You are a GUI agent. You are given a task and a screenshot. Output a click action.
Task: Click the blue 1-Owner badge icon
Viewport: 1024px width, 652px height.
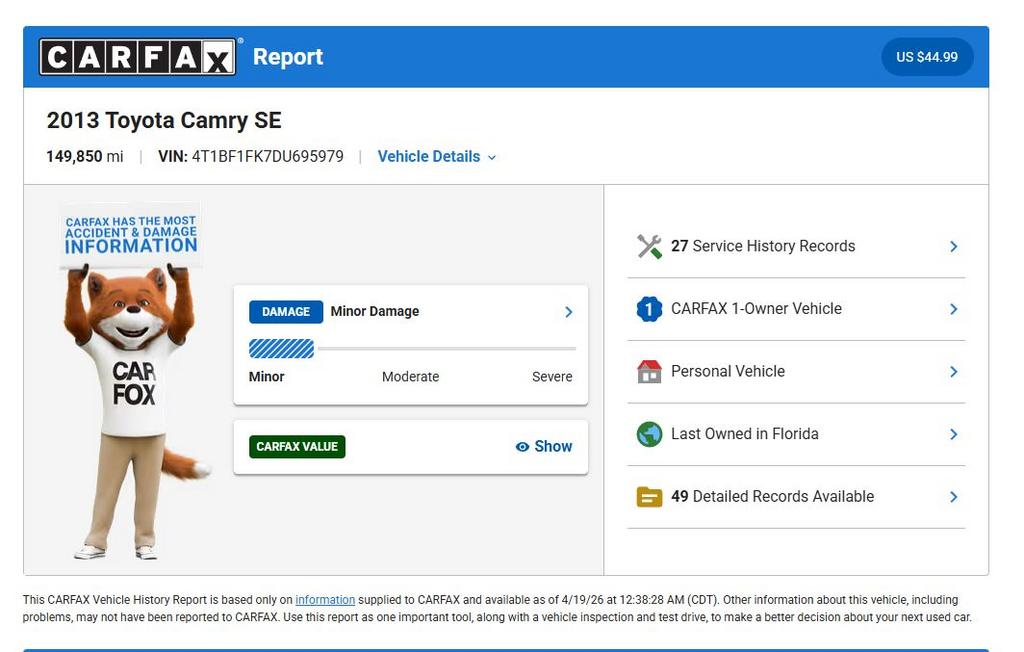click(649, 309)
